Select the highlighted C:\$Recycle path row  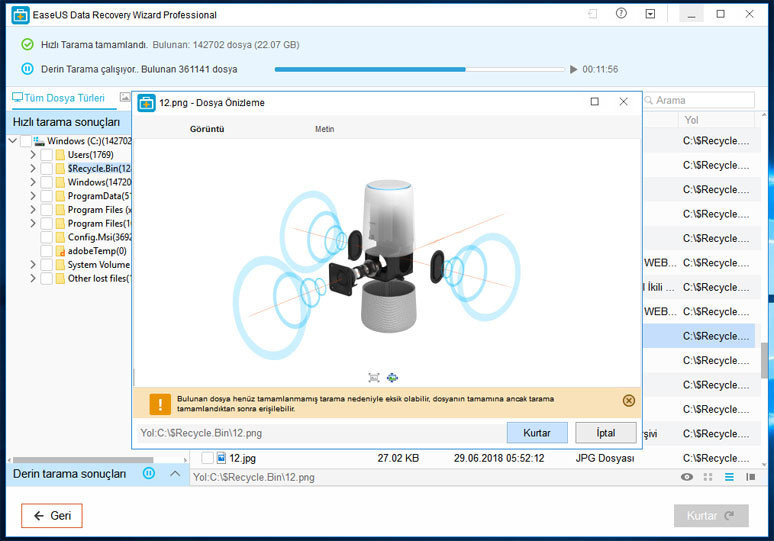pos(699,336)
